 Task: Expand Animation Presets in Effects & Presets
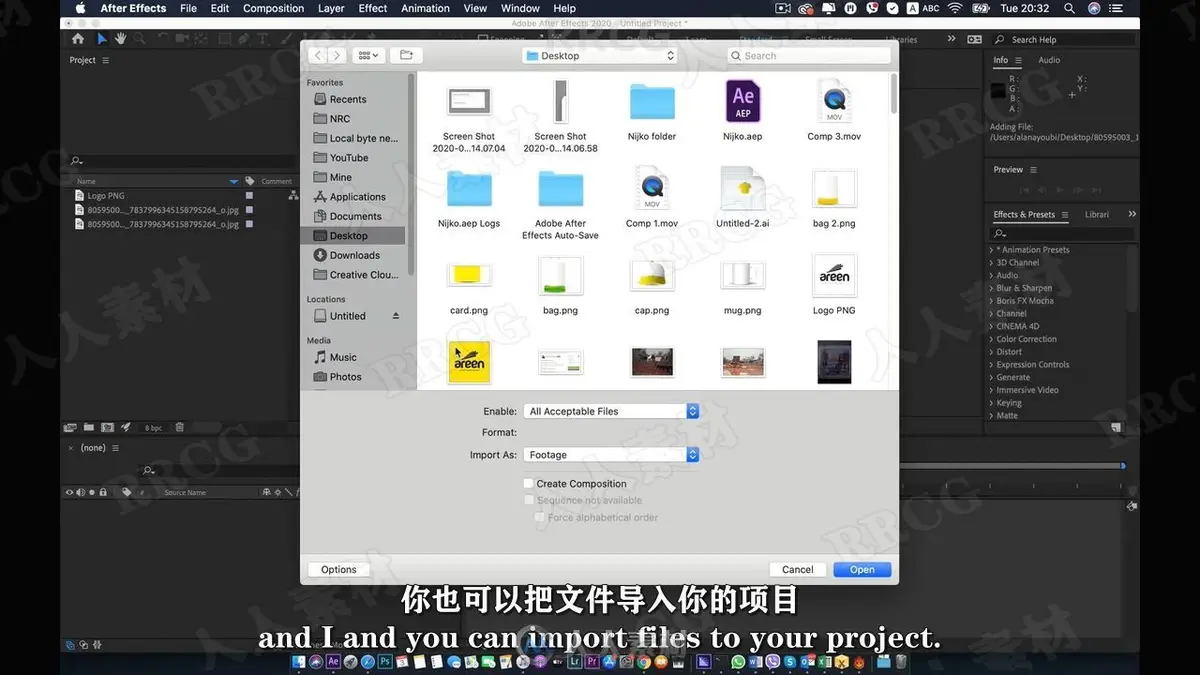[x=992, y=250]
